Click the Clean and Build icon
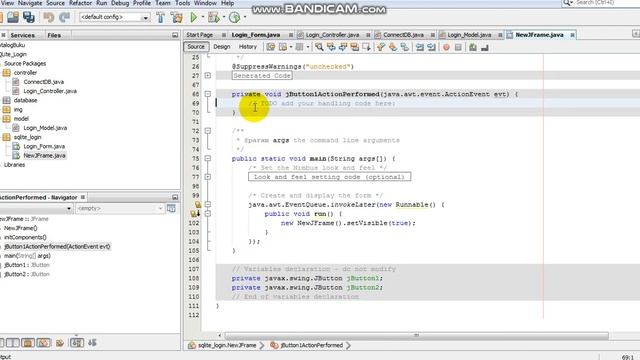Viewport: 640px width, 360px height. coord(177,17)
